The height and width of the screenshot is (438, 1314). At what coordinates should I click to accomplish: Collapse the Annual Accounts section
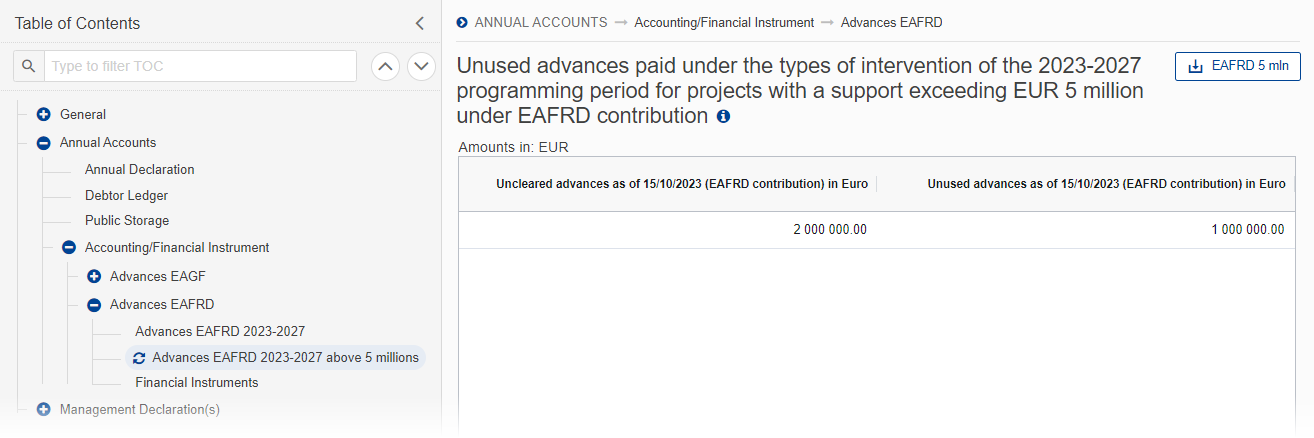pyautogui.click(x=43, y=143)
